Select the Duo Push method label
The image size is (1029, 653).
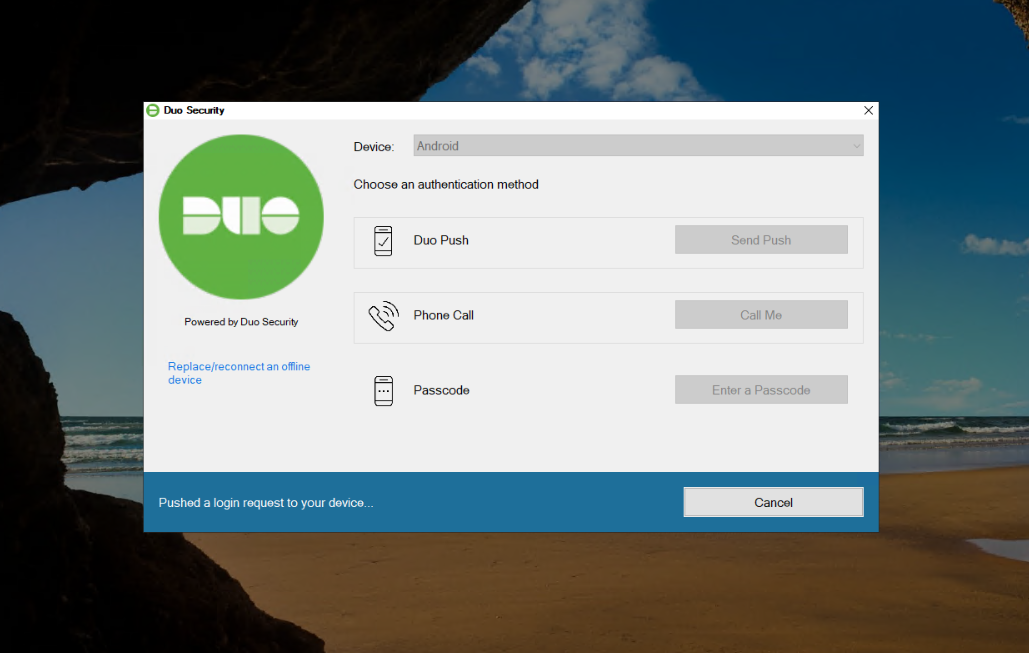[441, 241]
